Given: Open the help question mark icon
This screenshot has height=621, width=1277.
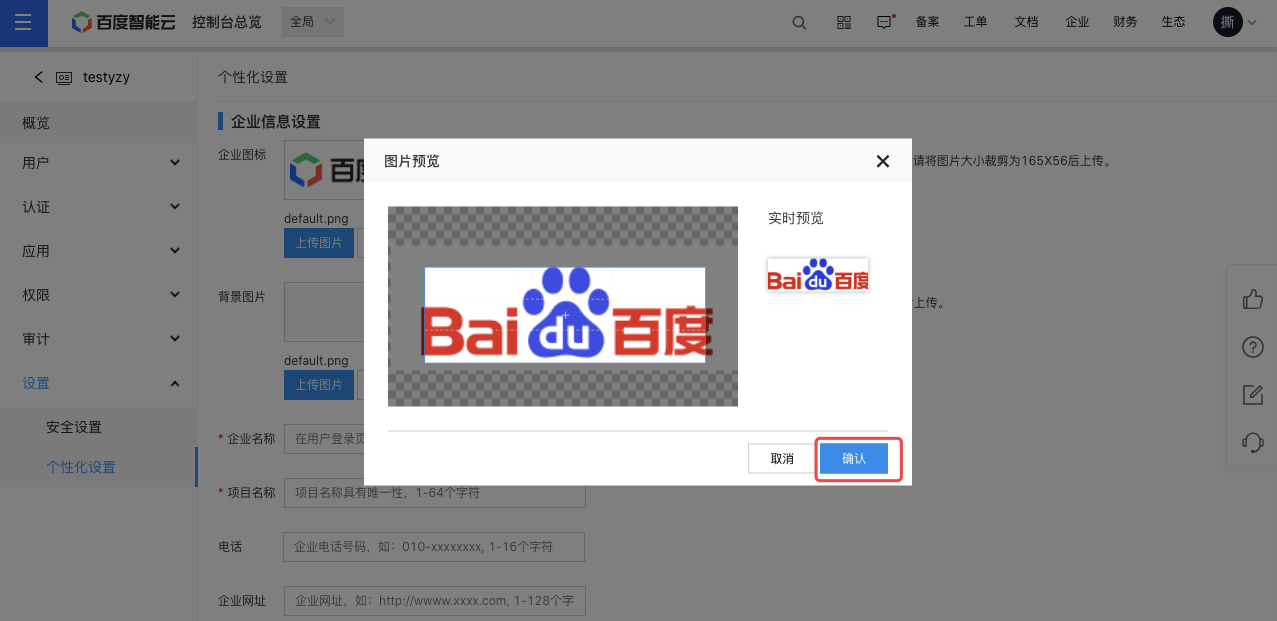Looking at the screenshot, I should click(x=1252, y=347).
